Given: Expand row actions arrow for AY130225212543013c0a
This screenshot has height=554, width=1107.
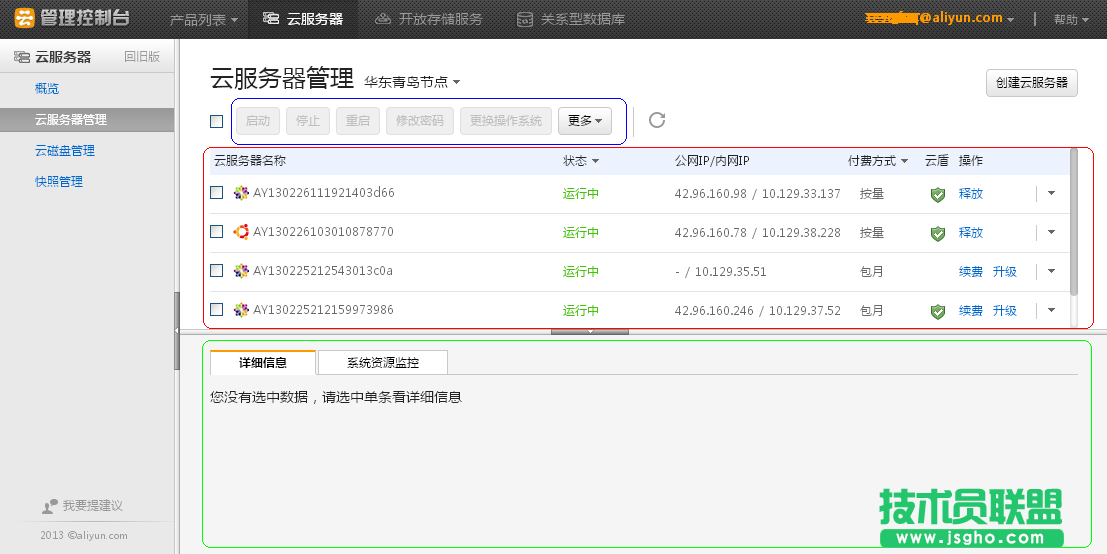Looking at the screenshot, I should (1051, 271).
